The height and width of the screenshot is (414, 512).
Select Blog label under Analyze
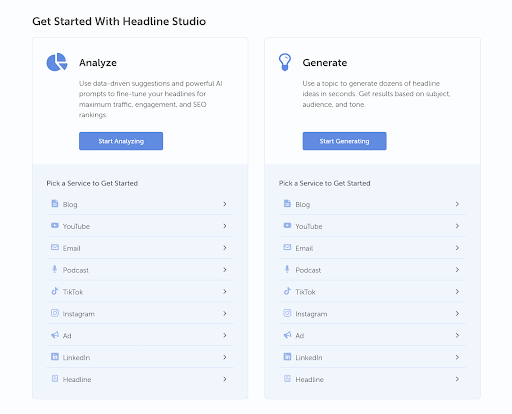70,205
